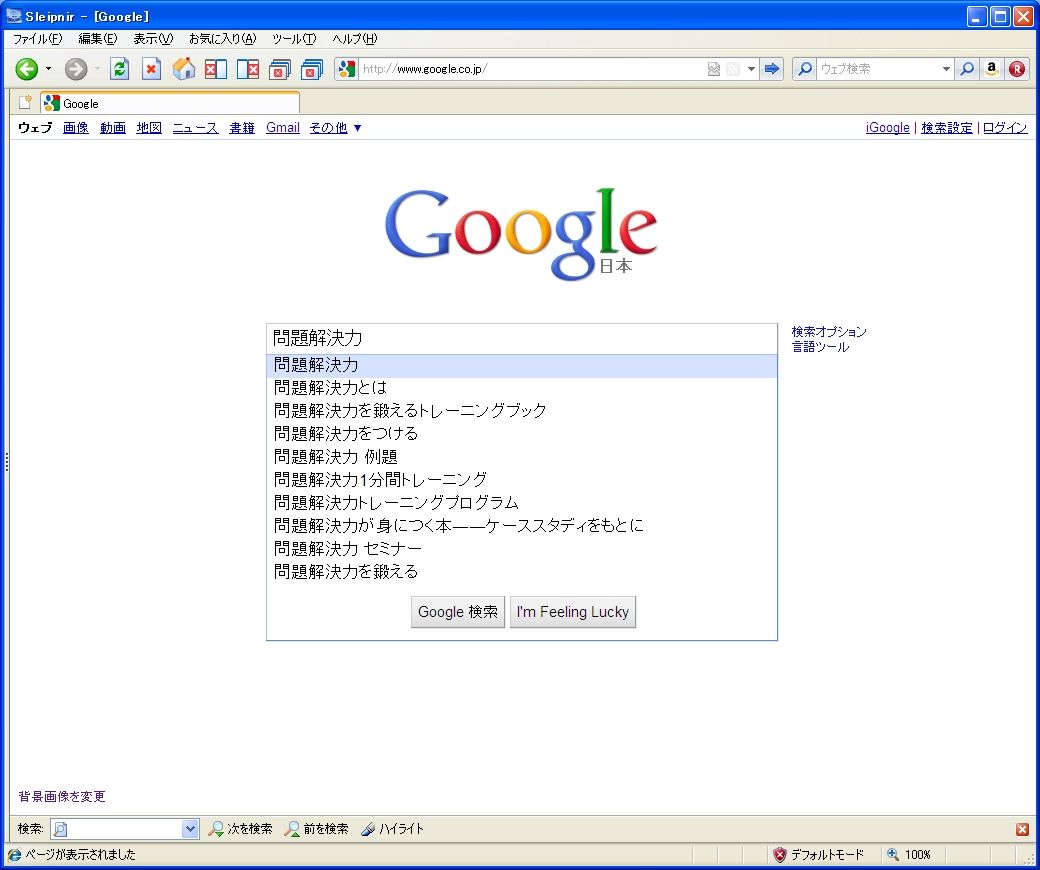Open the 表示(V) menu
Viewport: 1040px width, 870px height.
click(153, 39)
